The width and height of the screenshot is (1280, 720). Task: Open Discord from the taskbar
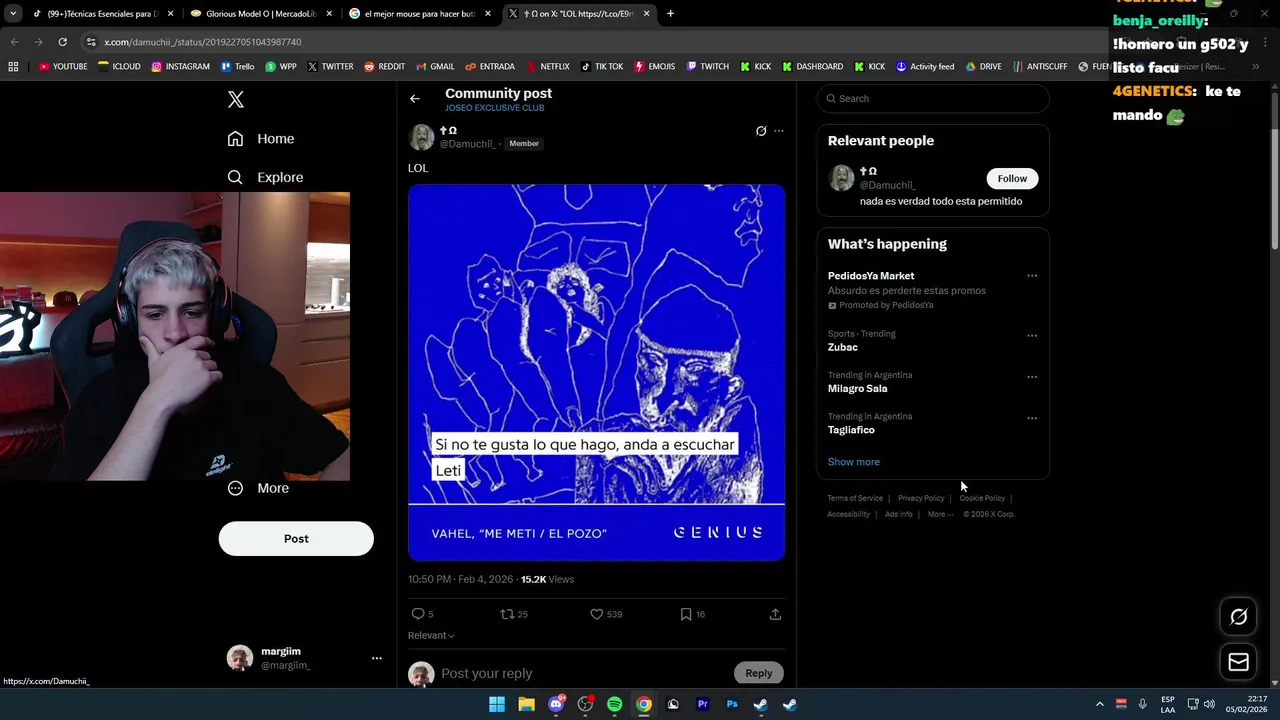pyautogui.click(x=556, y=704)
